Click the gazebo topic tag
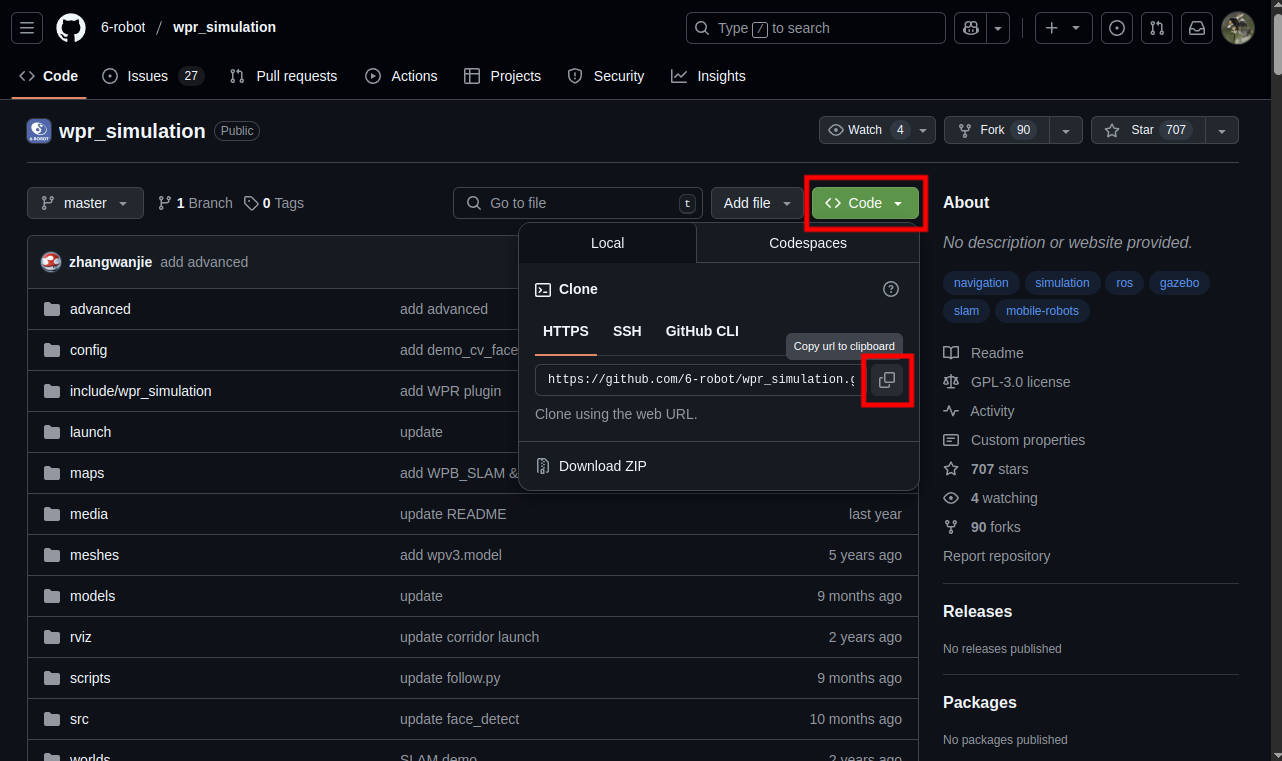 [x=1179, y=283]
